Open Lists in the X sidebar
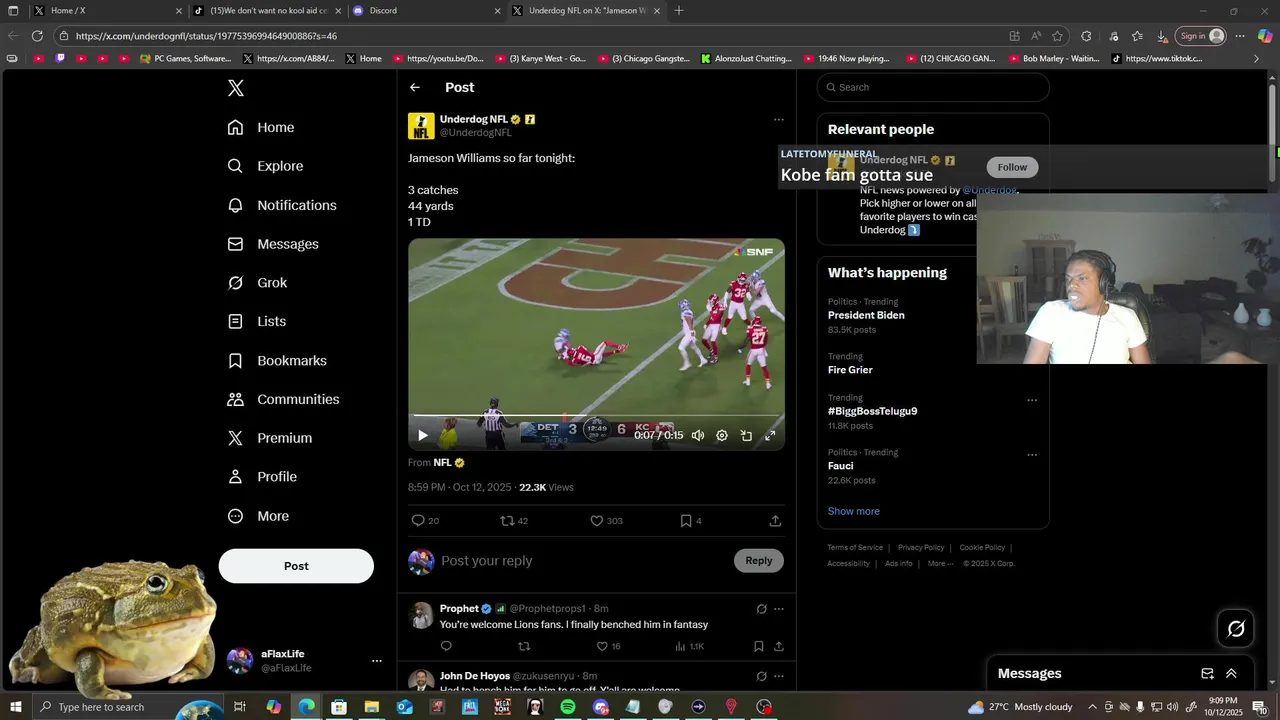The width and height of the screenshot is (1280, 720). [x=257, y=321]
